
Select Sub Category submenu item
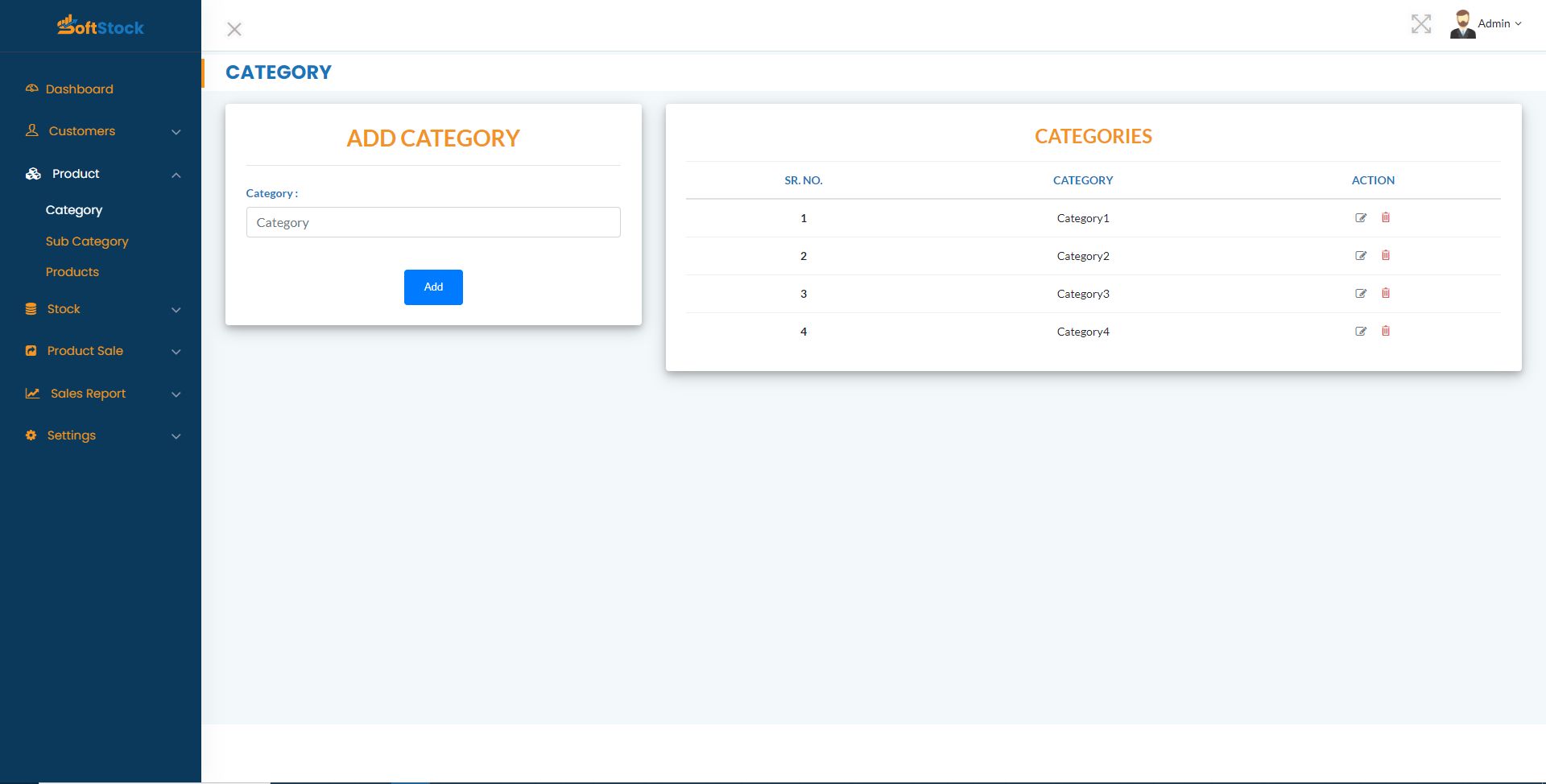click(x=87, y=241)
